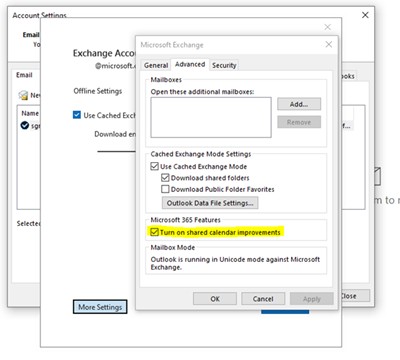The width and height of the screenshot is (400, 360).
Task: Click the Add... mailbox button
Action: click(299, 104)
